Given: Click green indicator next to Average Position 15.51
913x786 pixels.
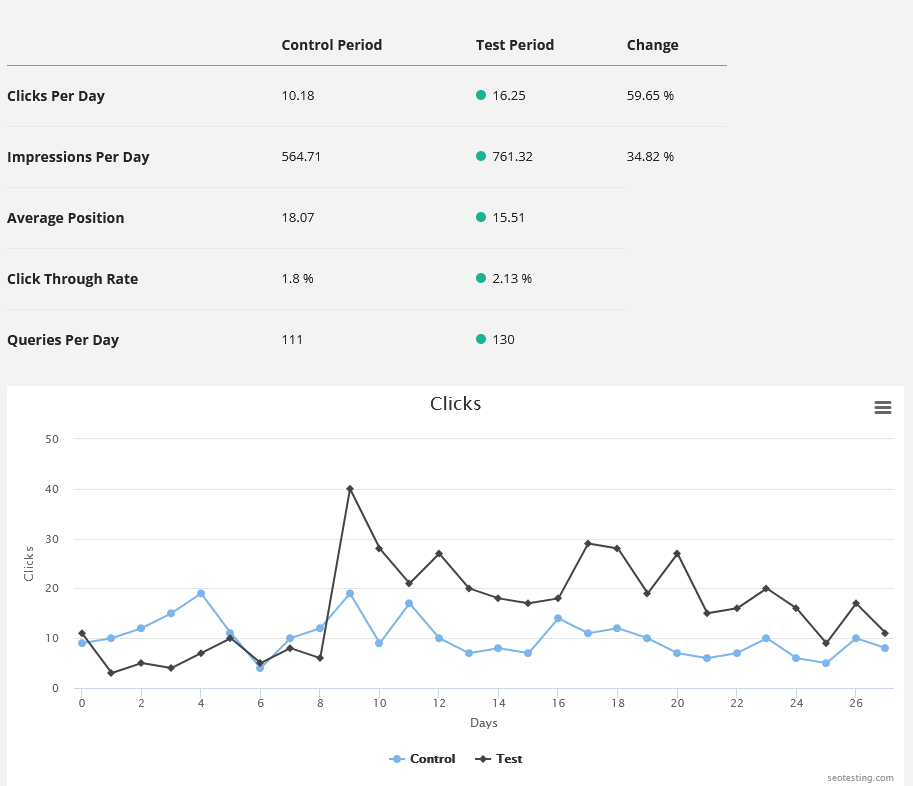Looking at the screenshot, I should [481, 217].
